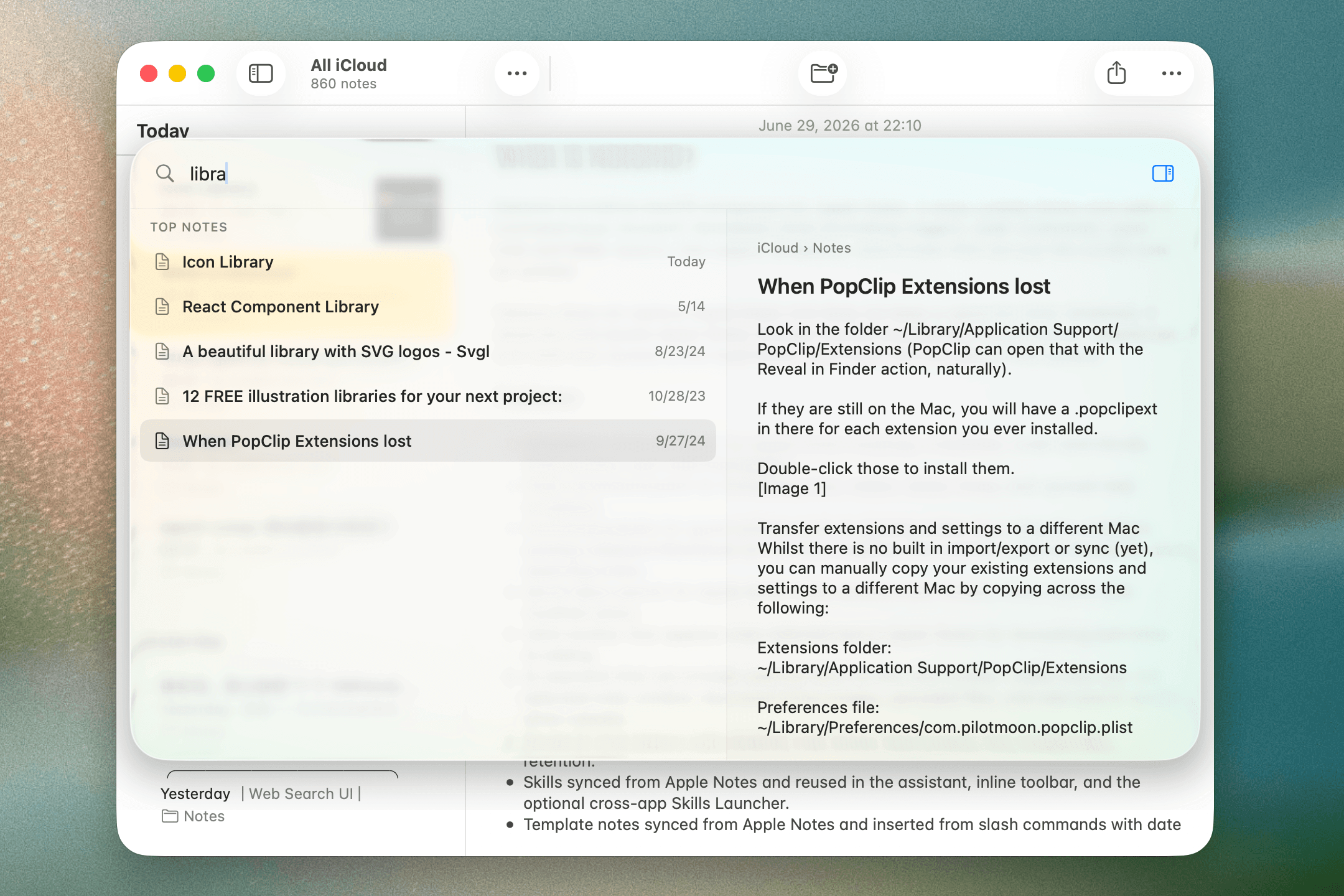1344x896 pixels.
Task: Click the 'Today' date on Icon Library row
Action: click(x=686, y=262)
